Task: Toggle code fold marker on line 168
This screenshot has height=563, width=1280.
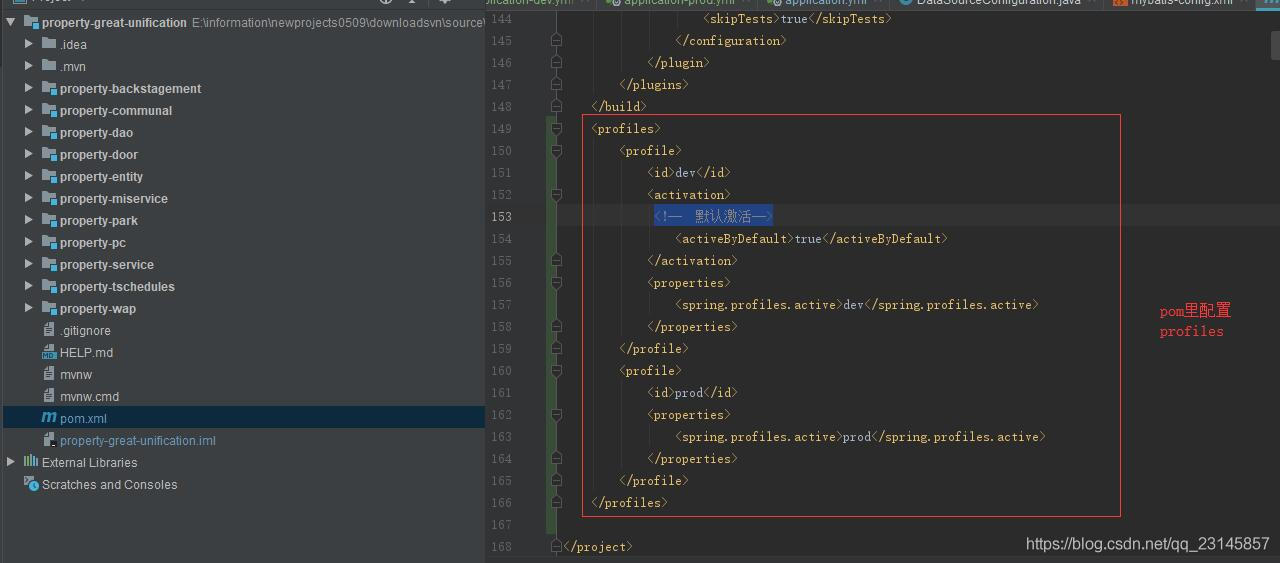Action: coord(556,546)
